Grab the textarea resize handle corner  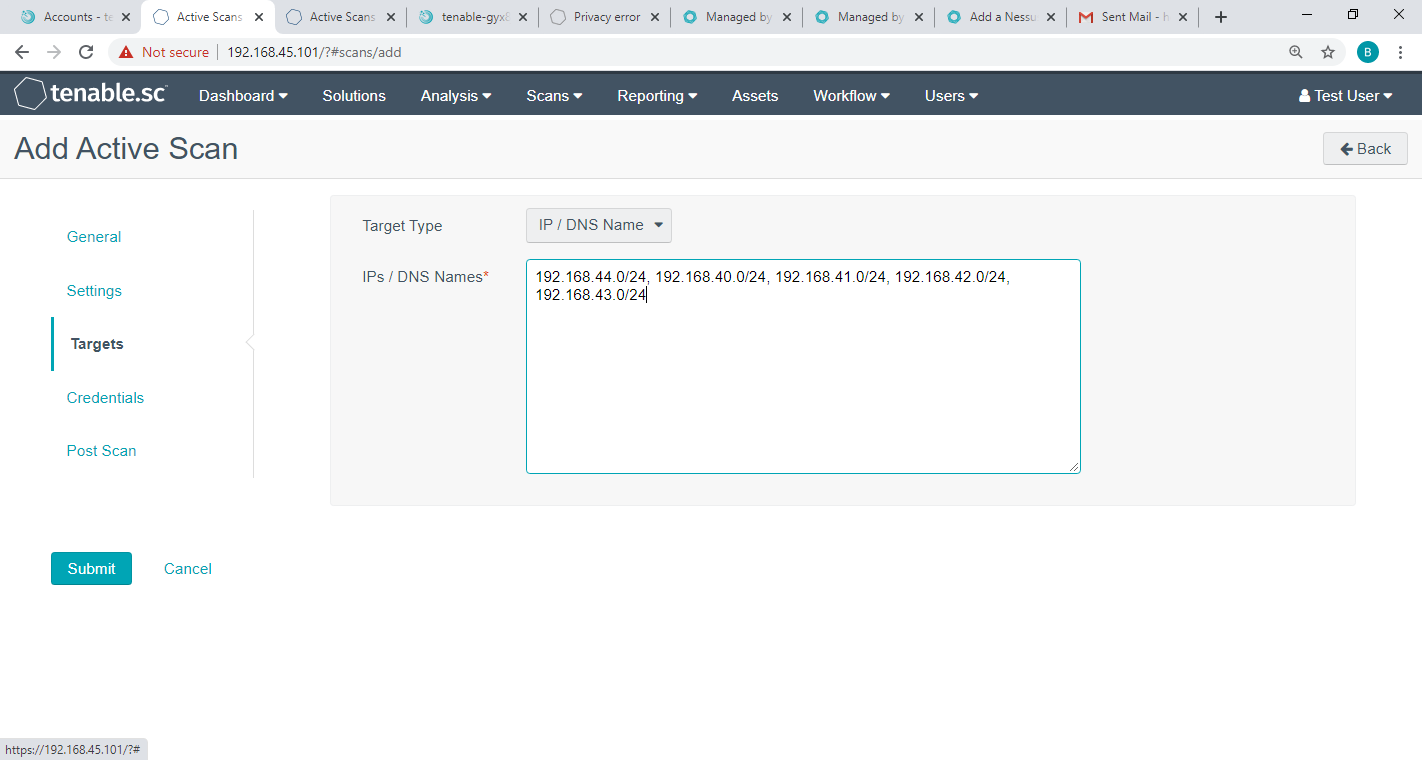coord(1074,467)
